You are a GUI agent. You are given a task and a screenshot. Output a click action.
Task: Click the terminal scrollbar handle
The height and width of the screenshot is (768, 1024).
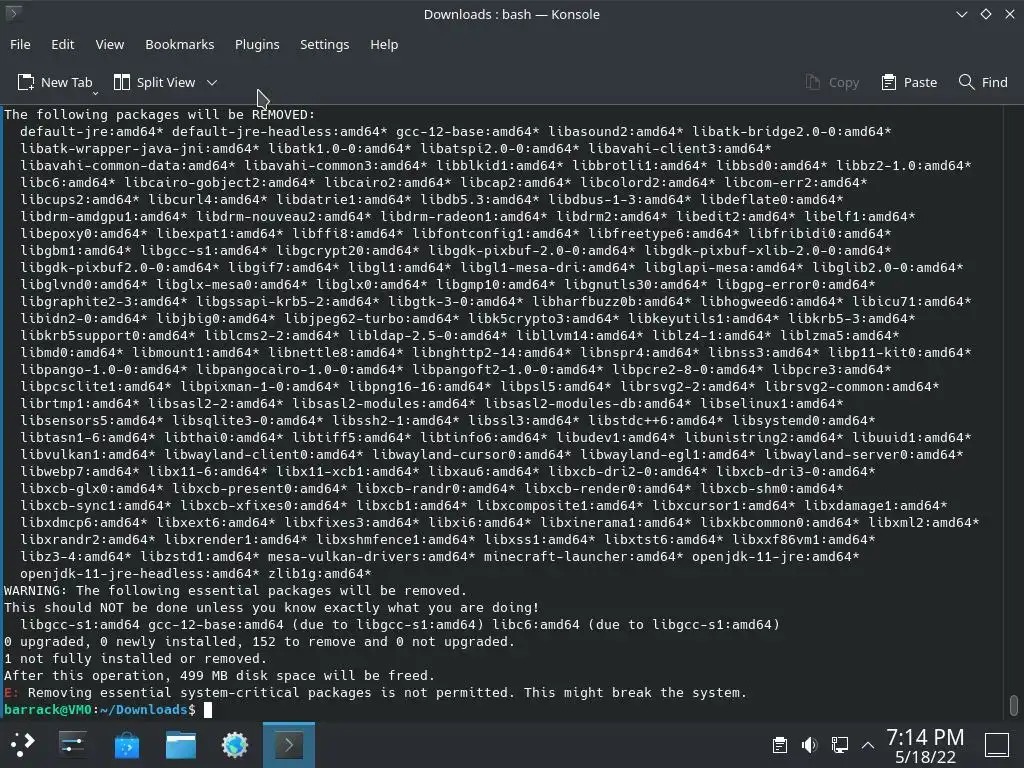tap(1014, 705)
